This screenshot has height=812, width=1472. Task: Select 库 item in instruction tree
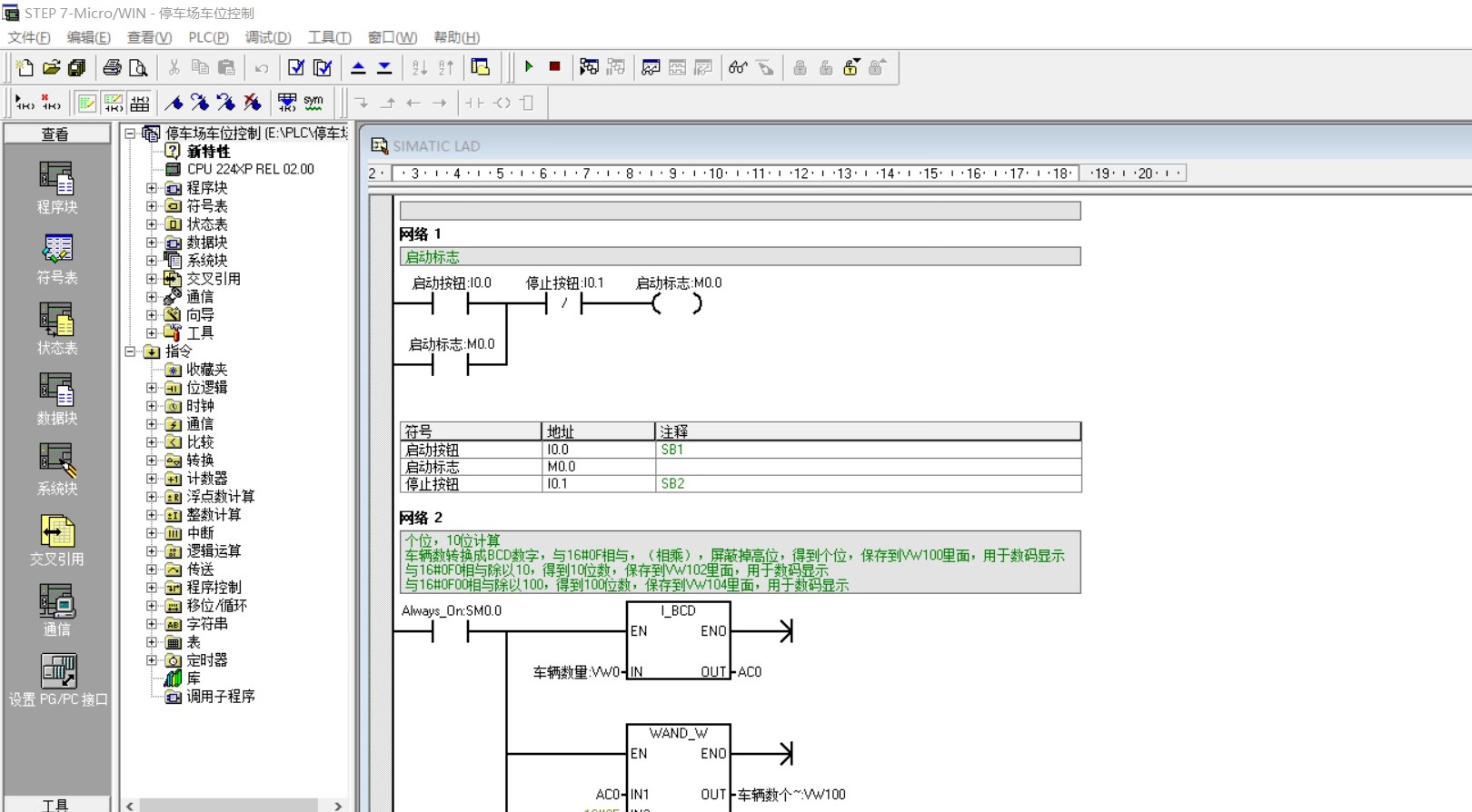pos(193,678)
